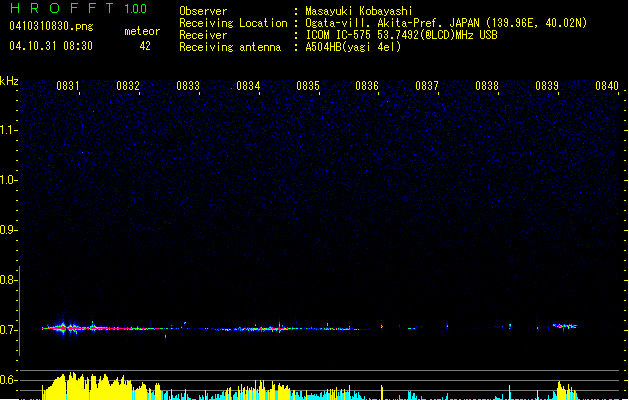629x400 pixels.
Task: Click the 0834 time marker
Action: (x=248, y=86)
